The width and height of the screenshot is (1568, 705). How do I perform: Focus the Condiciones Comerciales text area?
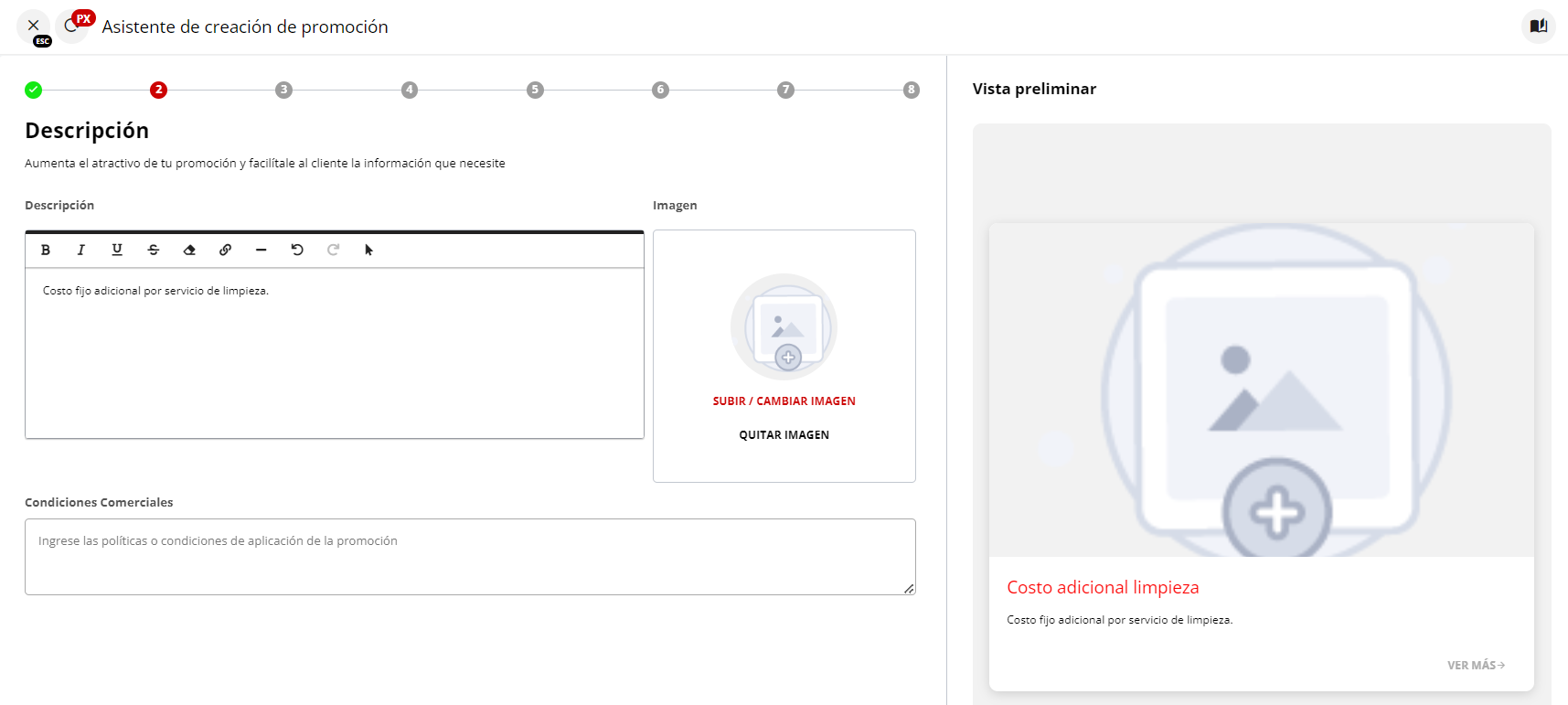(x=470, y=557)
